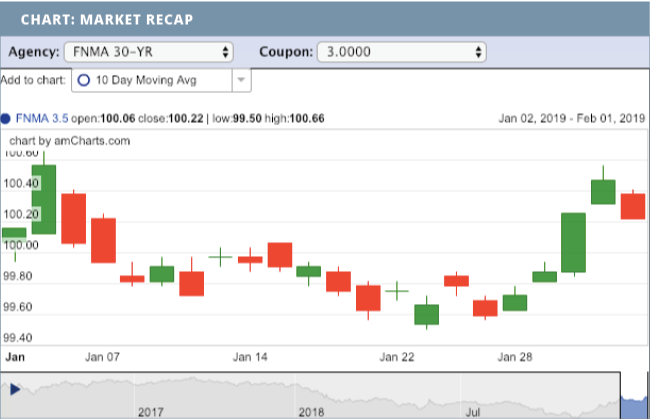Click the 2018 marker in the chart scrollbar

[312, 410]
